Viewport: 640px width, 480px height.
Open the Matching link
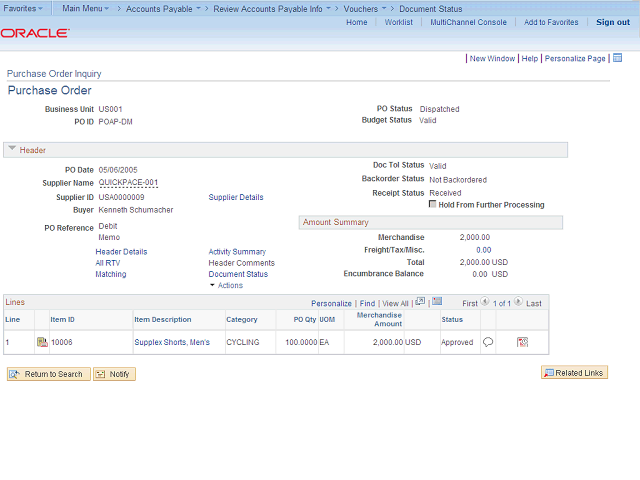click(111, 274)
